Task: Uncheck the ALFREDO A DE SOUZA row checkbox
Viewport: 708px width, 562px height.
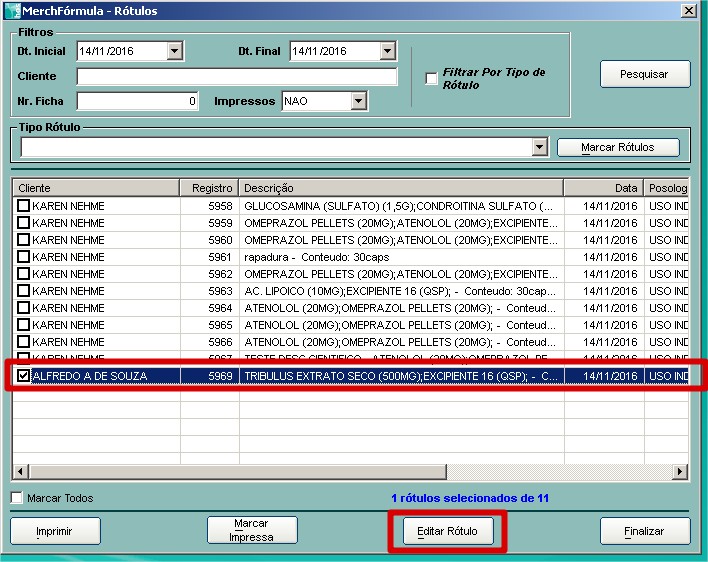Action: pyautogui.click(x=23, y=376)
